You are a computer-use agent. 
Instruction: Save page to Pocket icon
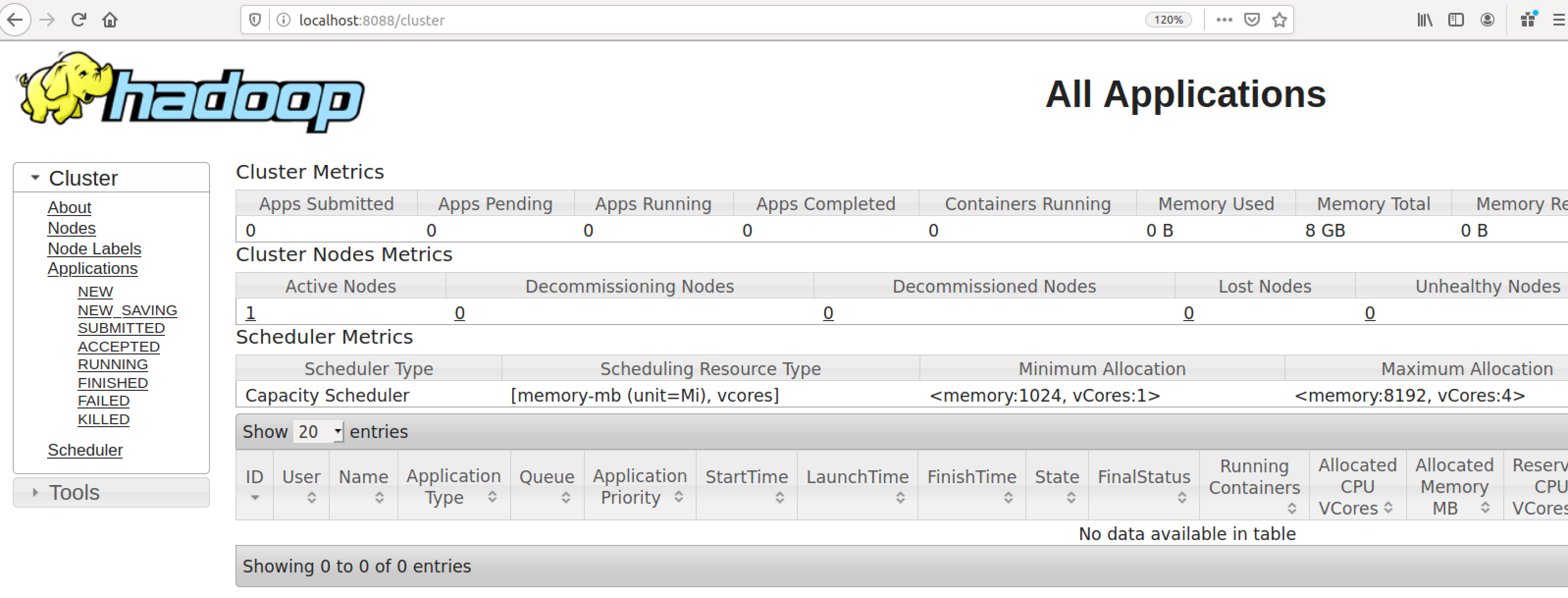1252,20
